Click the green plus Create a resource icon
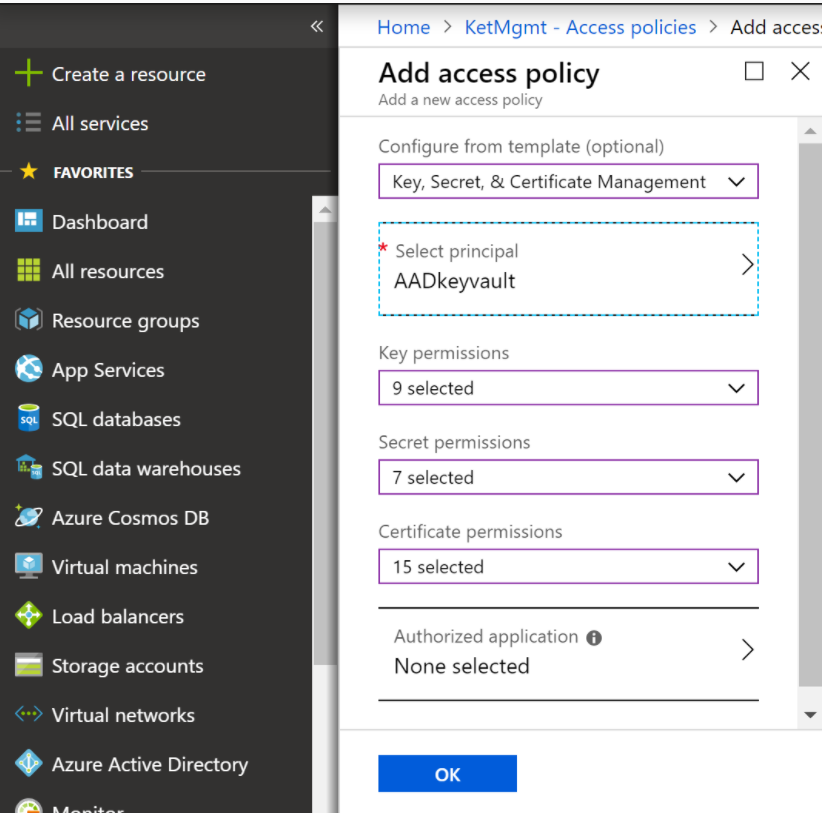 (x=29, y=73)
